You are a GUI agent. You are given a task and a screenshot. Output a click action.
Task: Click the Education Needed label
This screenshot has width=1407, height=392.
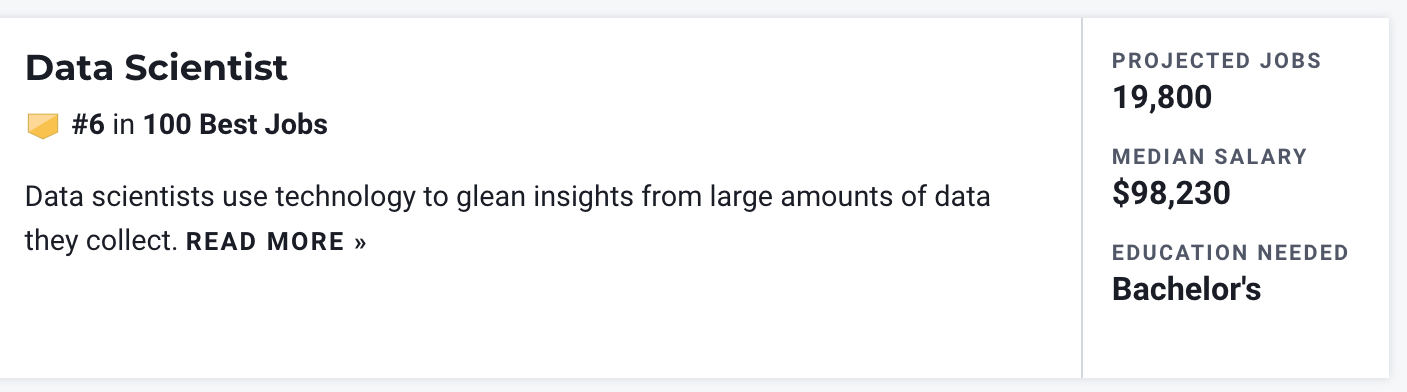pyautogui.click(x=1231, y=253)
